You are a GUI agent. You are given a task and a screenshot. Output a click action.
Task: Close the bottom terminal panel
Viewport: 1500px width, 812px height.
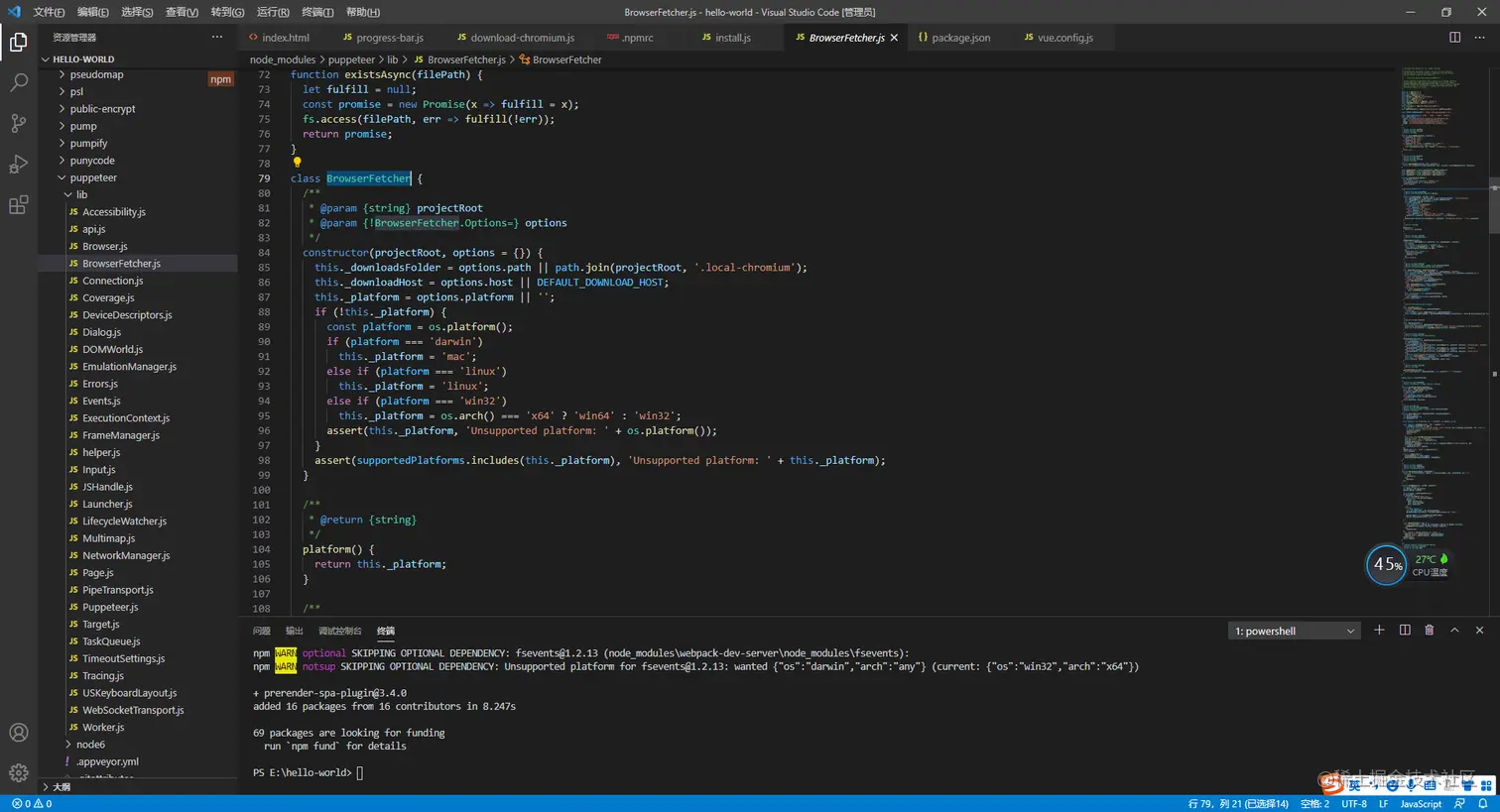tap(1479, 631)
